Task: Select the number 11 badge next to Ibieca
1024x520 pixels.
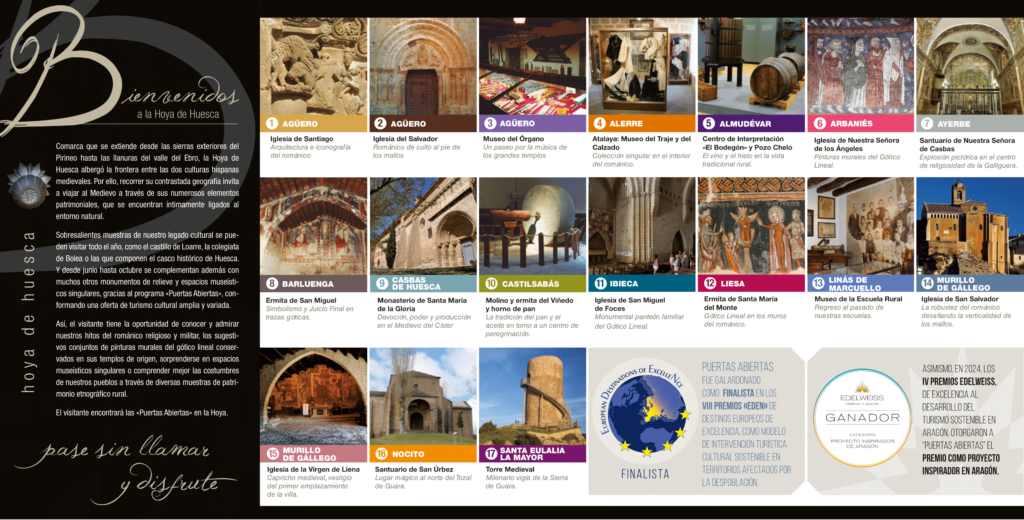Action: [600, 284]
